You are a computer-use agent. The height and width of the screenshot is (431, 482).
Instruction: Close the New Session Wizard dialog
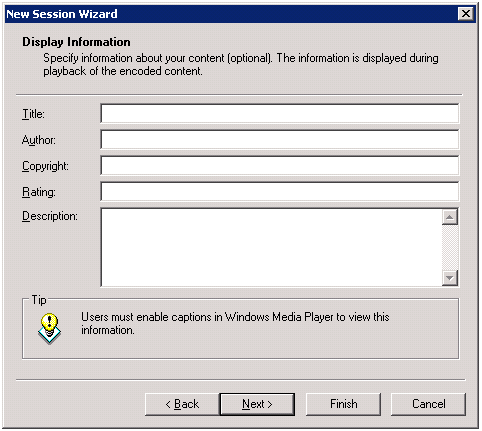coord(466,14)
